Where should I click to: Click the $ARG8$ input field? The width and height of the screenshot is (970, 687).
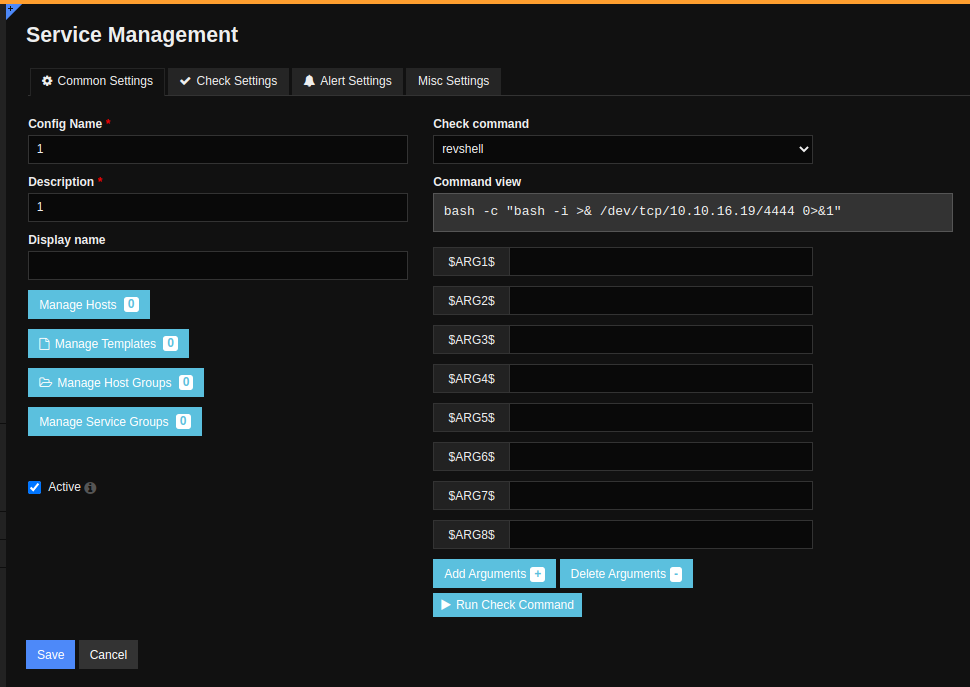[x=661, y=534]
